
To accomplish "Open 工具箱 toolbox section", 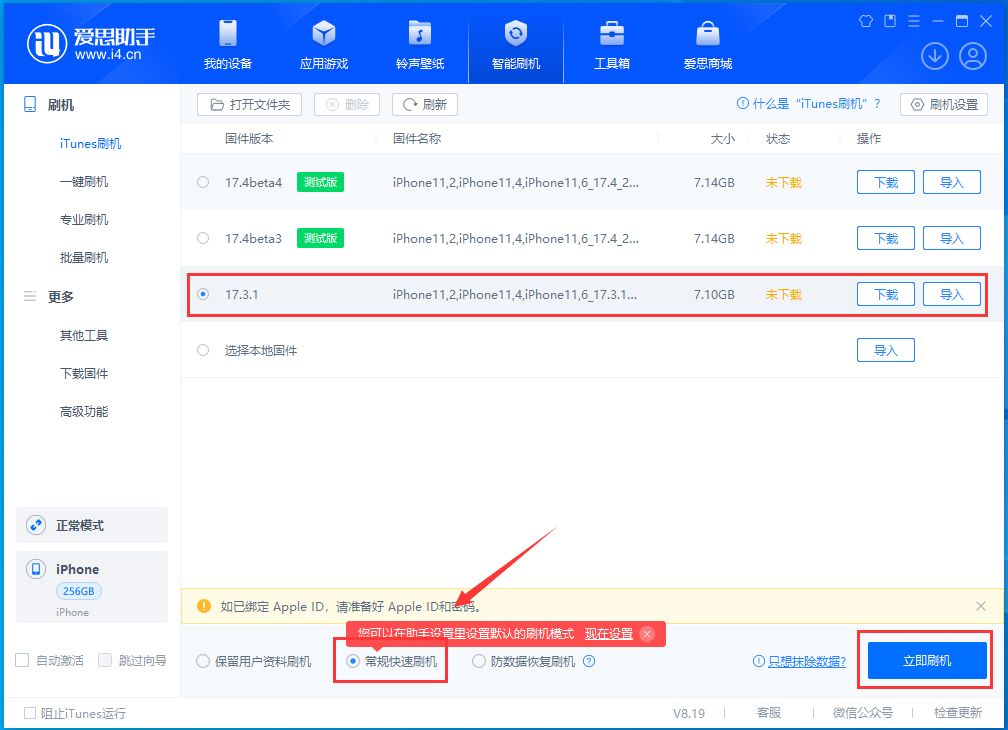I will click(611, 45).
